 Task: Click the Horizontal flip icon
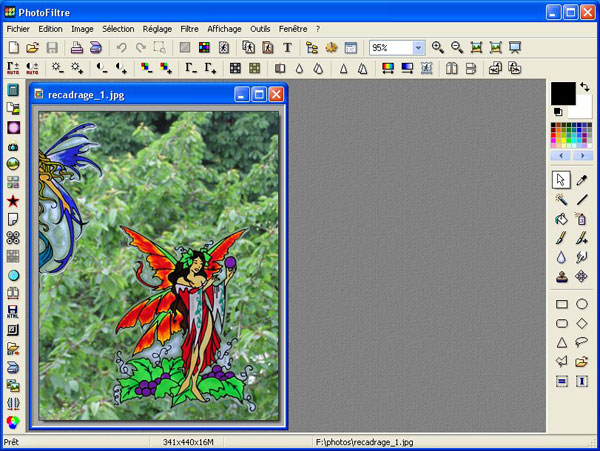click(452, 68)
